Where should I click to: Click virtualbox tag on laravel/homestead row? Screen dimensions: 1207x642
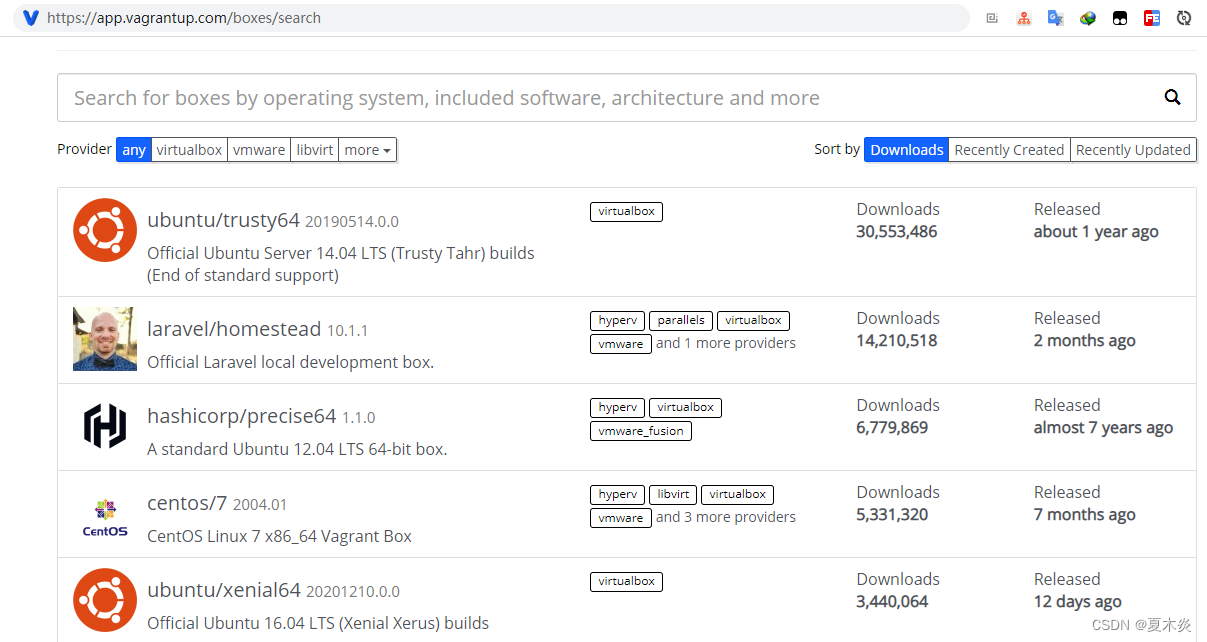753,321
